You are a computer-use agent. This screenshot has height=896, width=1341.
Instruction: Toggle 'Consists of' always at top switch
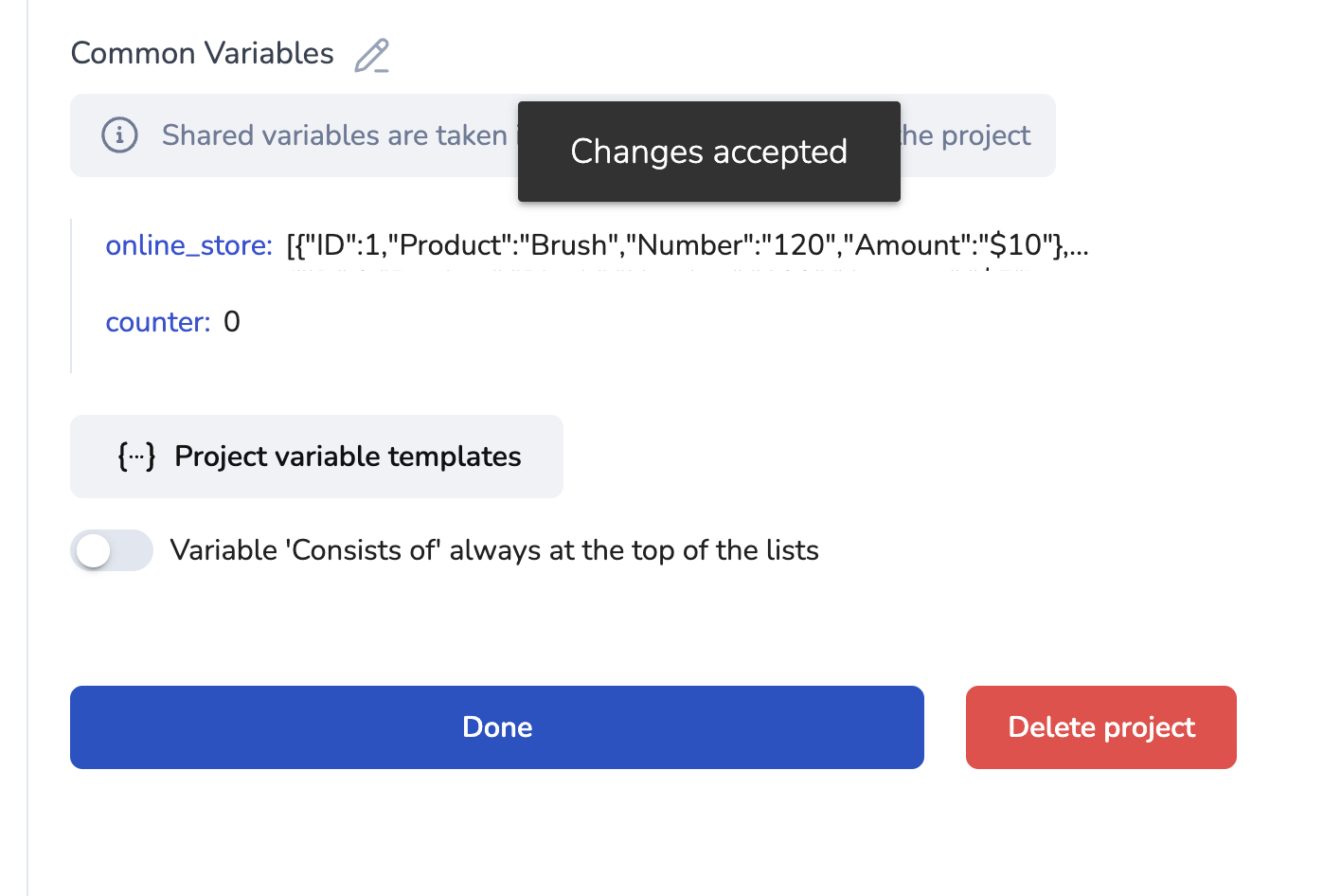[x=112, y=550]
